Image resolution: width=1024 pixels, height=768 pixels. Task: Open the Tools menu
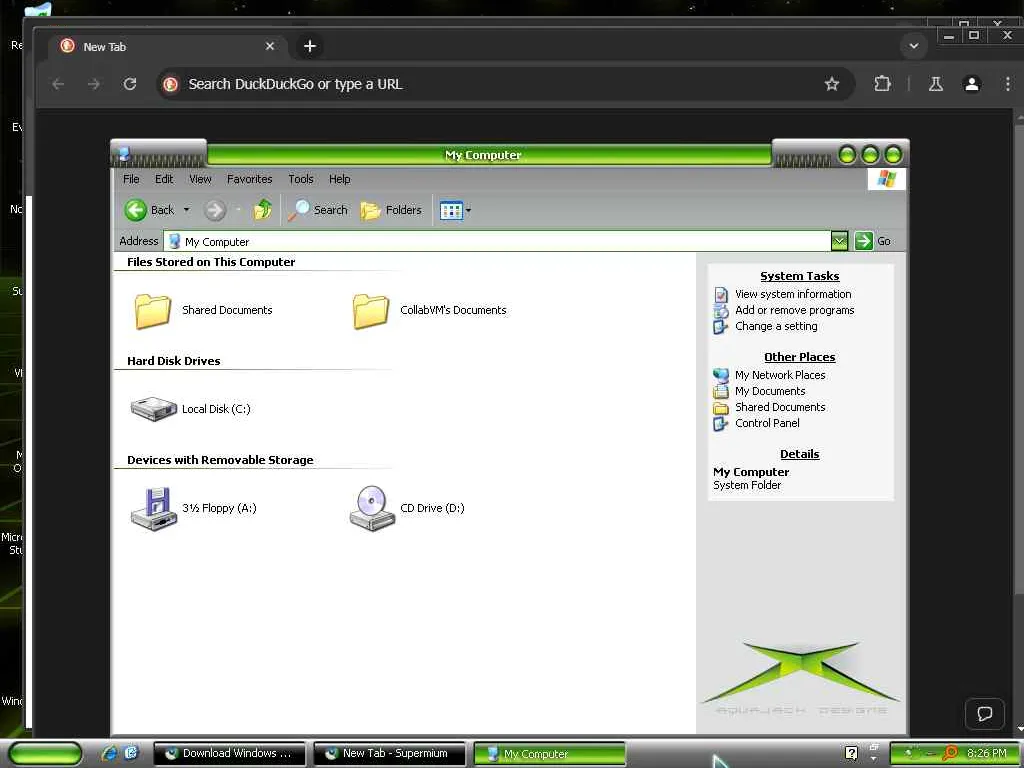pos(301,179)
